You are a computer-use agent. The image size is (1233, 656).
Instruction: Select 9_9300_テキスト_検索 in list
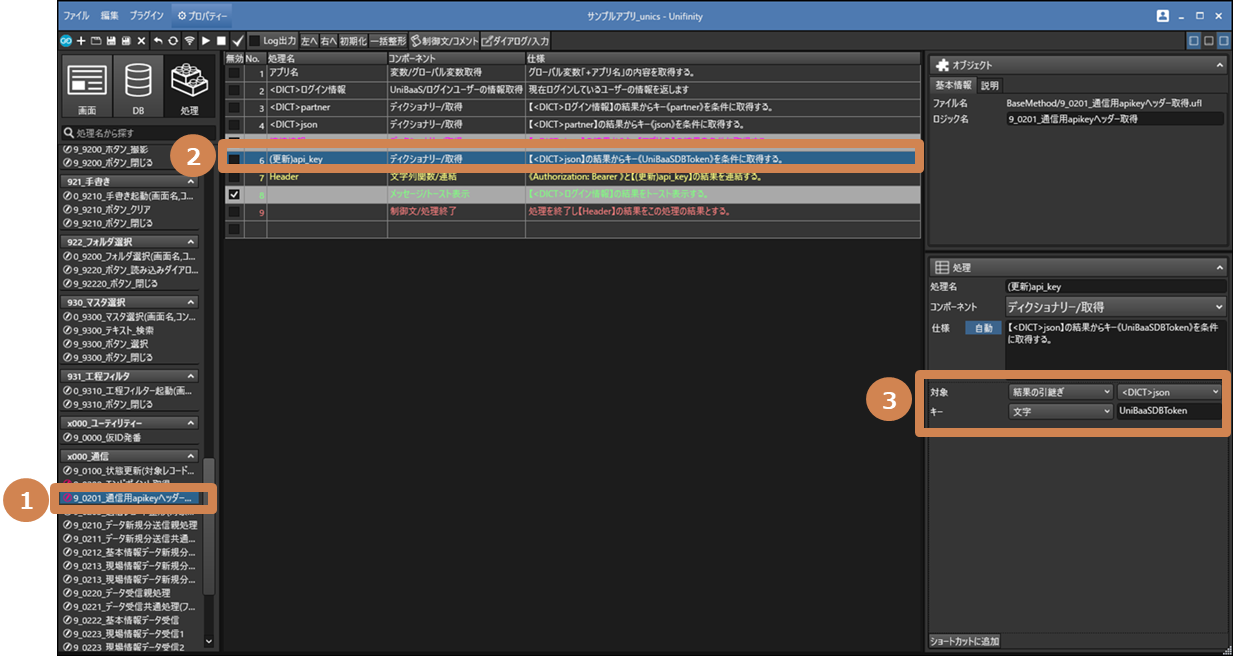point(110,329)
